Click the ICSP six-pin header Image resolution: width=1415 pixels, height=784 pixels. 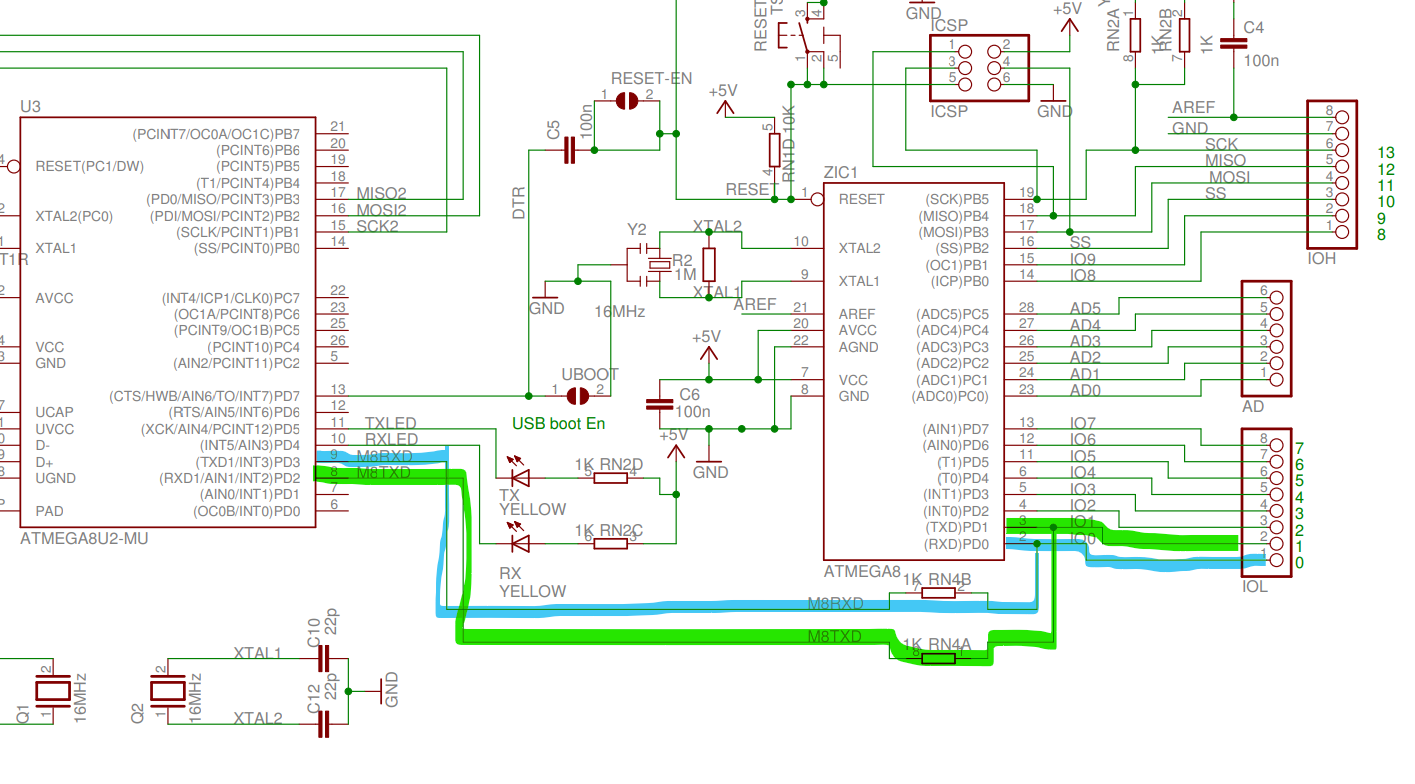pos(979,67)
